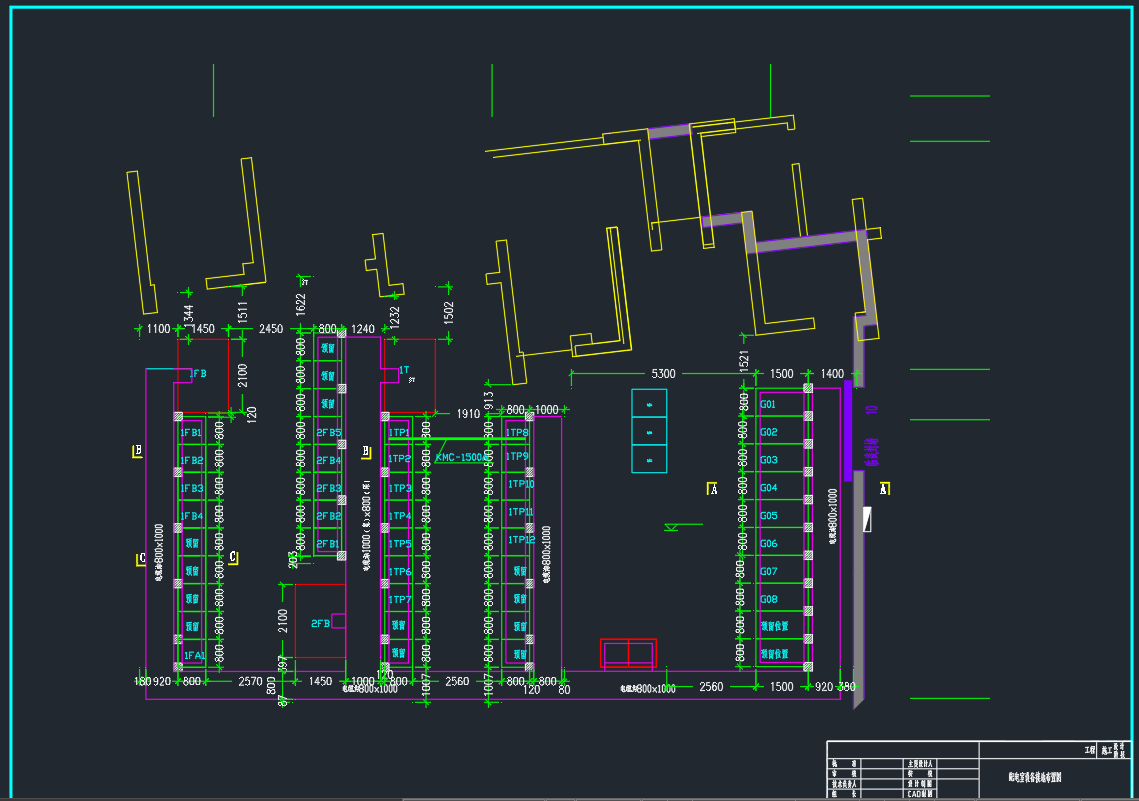Select the 1910 dimension text
The image size is (1139, 801).
click(468, 413)
